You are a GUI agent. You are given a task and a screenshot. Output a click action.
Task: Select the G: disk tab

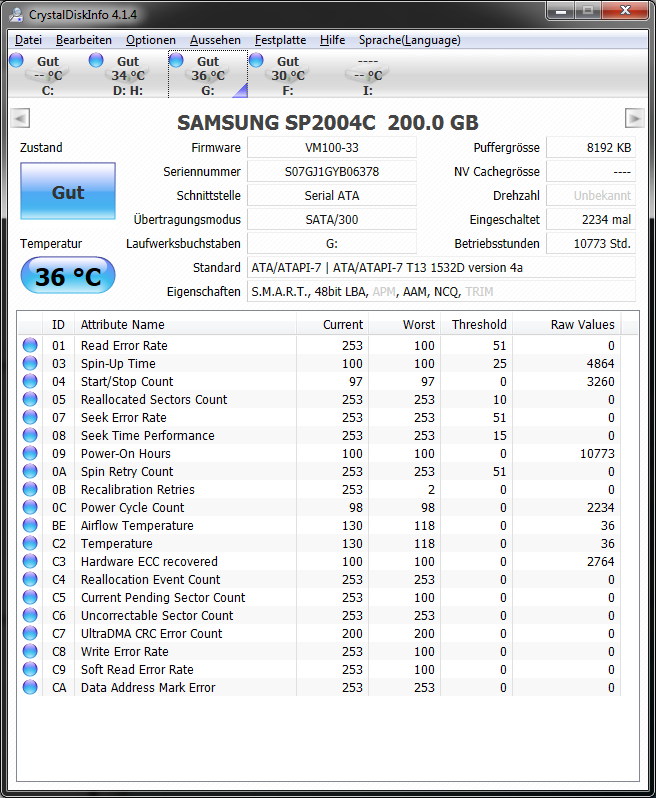pos(208,75)
